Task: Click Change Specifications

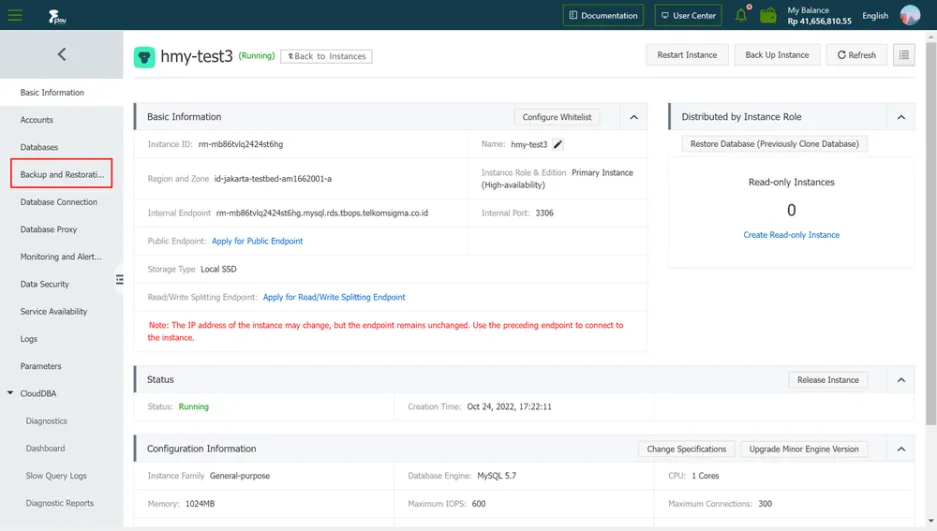Action: click(687, 449)
